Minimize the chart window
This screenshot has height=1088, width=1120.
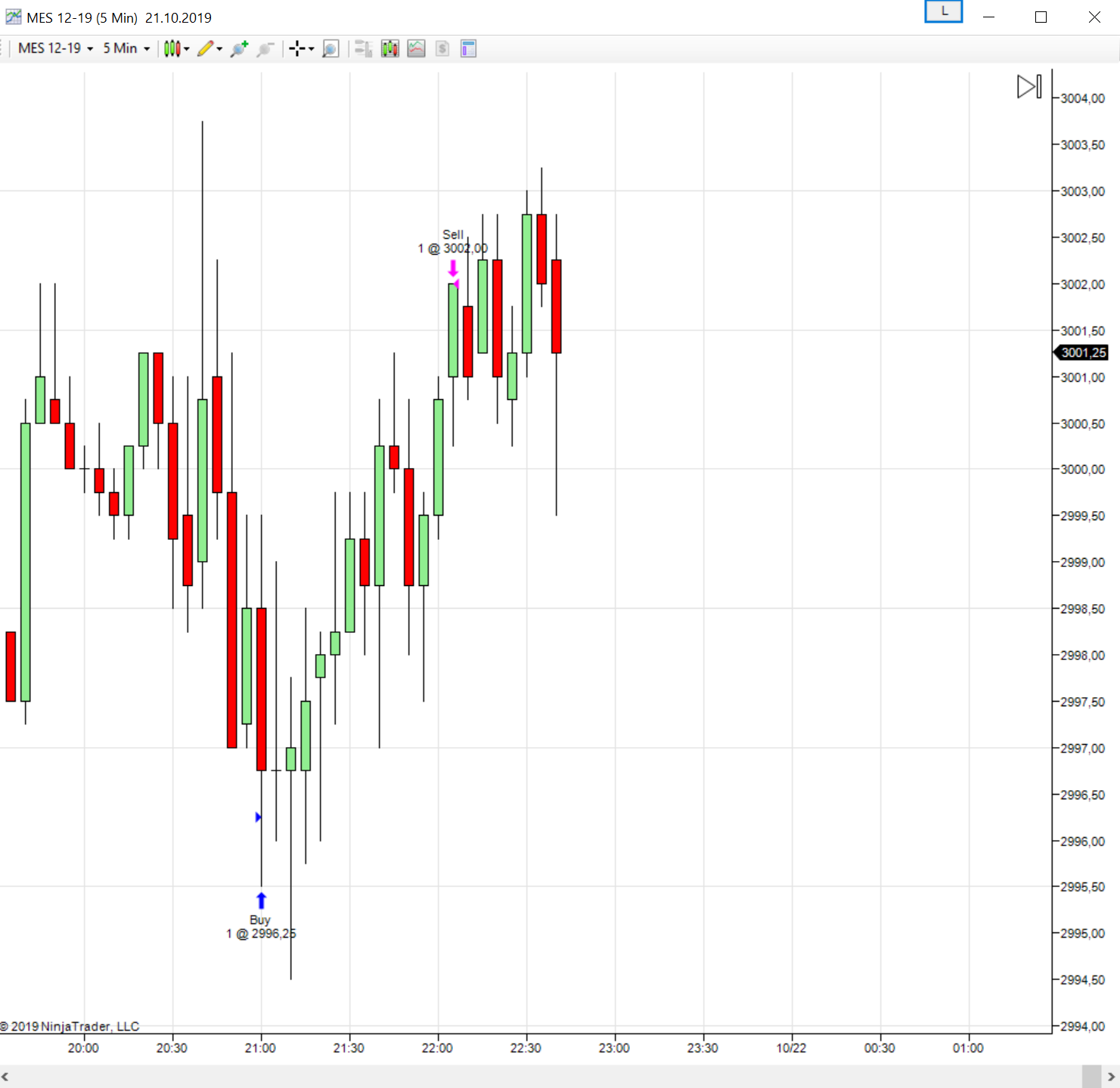click(988, 17)
